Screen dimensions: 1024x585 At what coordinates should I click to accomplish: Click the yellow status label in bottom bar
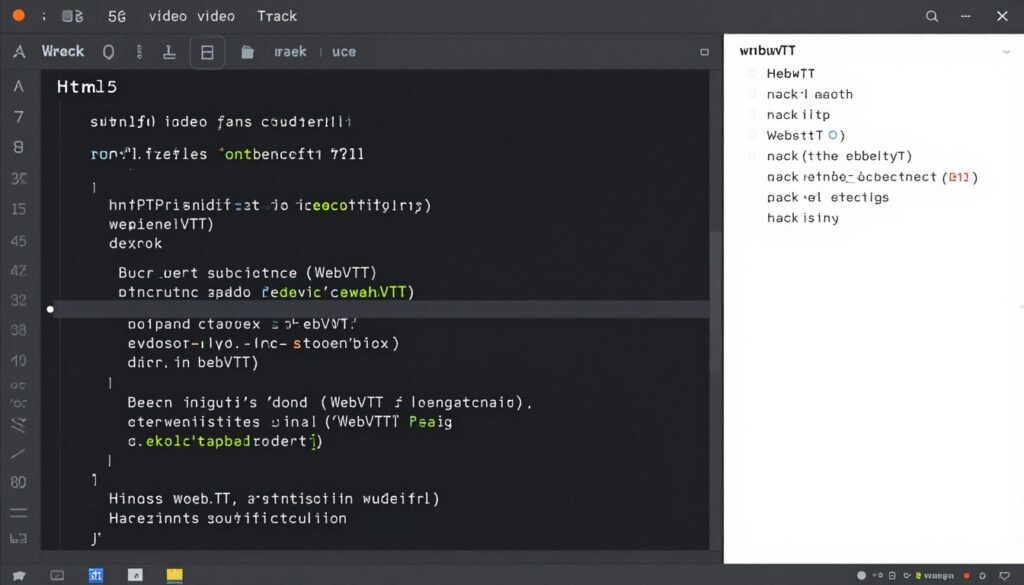(935, 576)
